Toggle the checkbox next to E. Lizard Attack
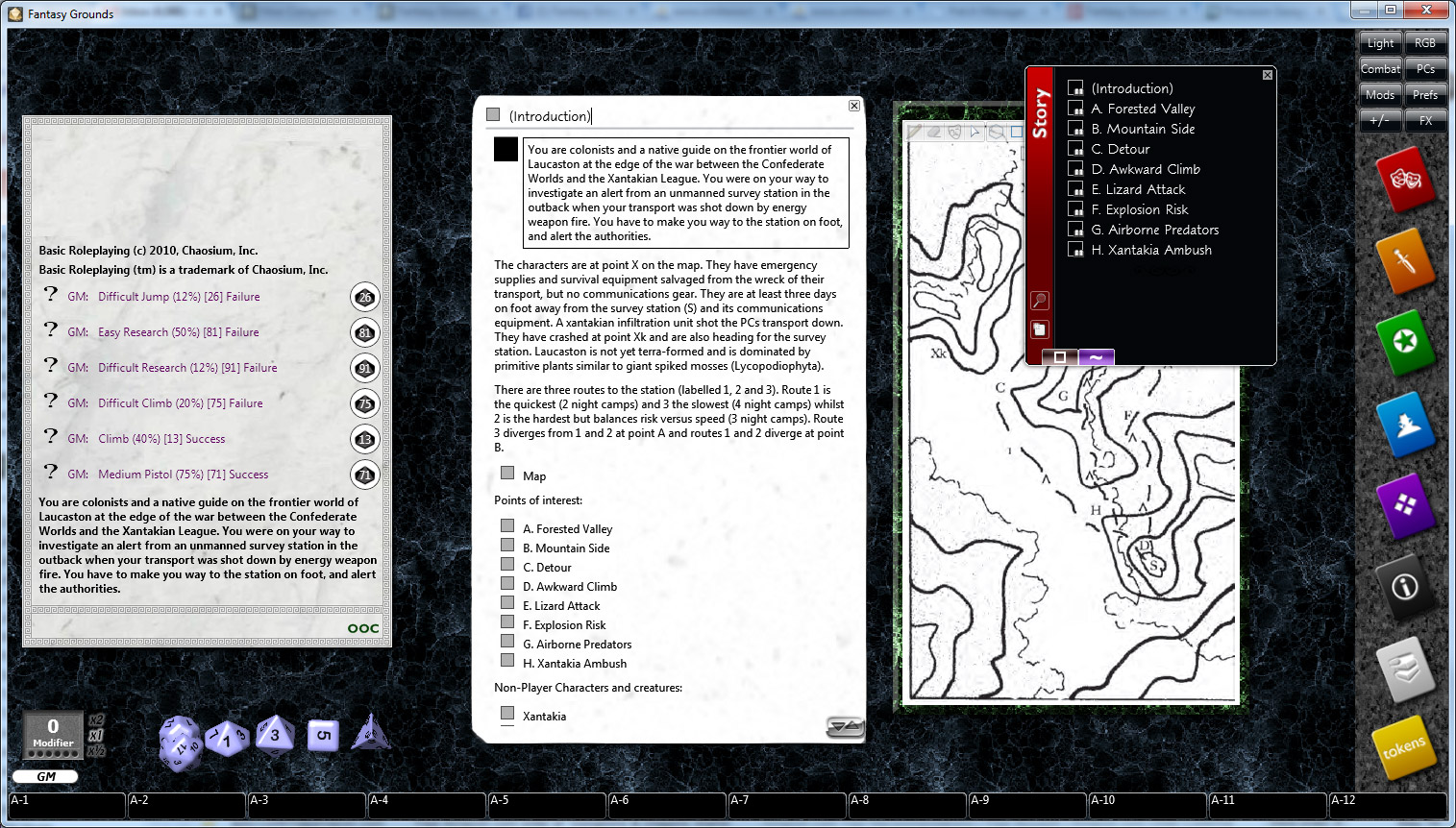The image size is (1456, 828). [x=507, y=602]
